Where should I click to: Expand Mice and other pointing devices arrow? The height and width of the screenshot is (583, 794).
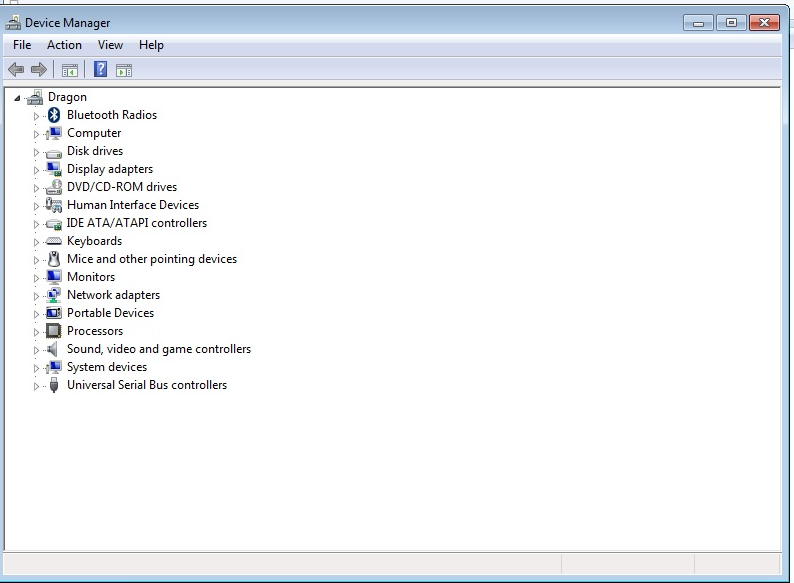36,260
